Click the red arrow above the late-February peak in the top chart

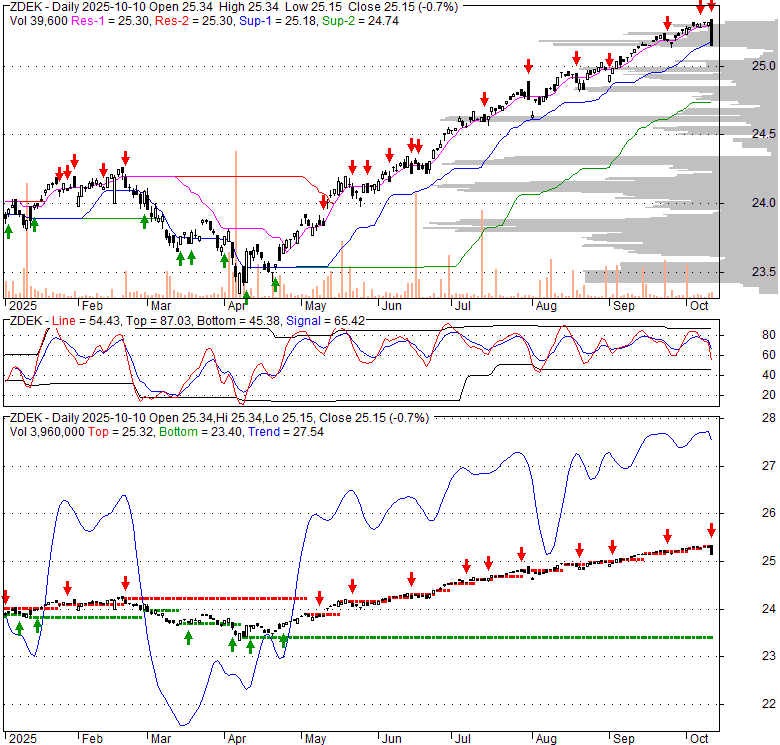tap(125, 158)
